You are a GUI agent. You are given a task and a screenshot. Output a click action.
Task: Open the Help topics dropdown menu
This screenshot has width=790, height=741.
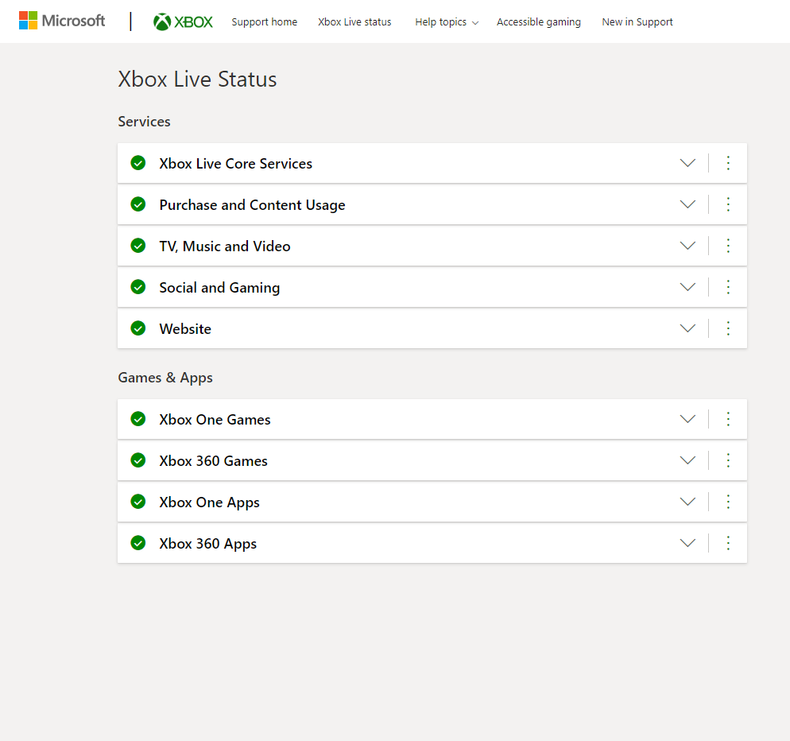(446, 22)
